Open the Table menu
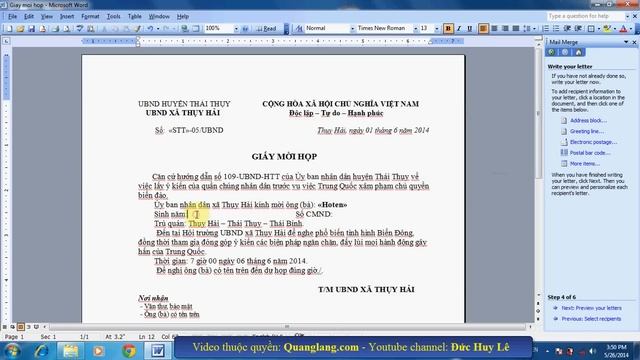 pos(134,16)
